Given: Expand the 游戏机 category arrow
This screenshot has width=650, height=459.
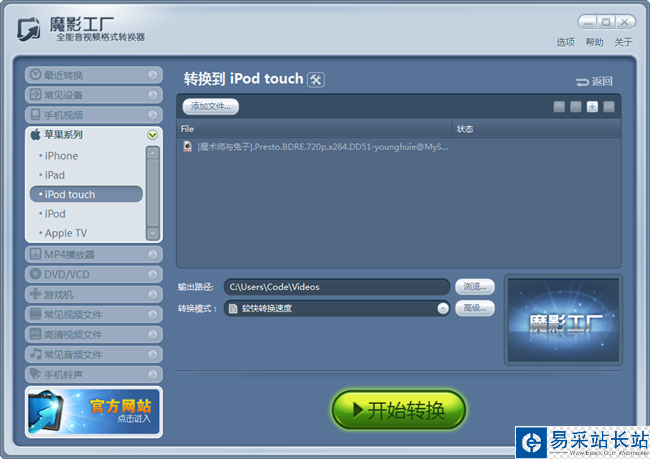Looking at the screenshot, I should pos(153,294).
